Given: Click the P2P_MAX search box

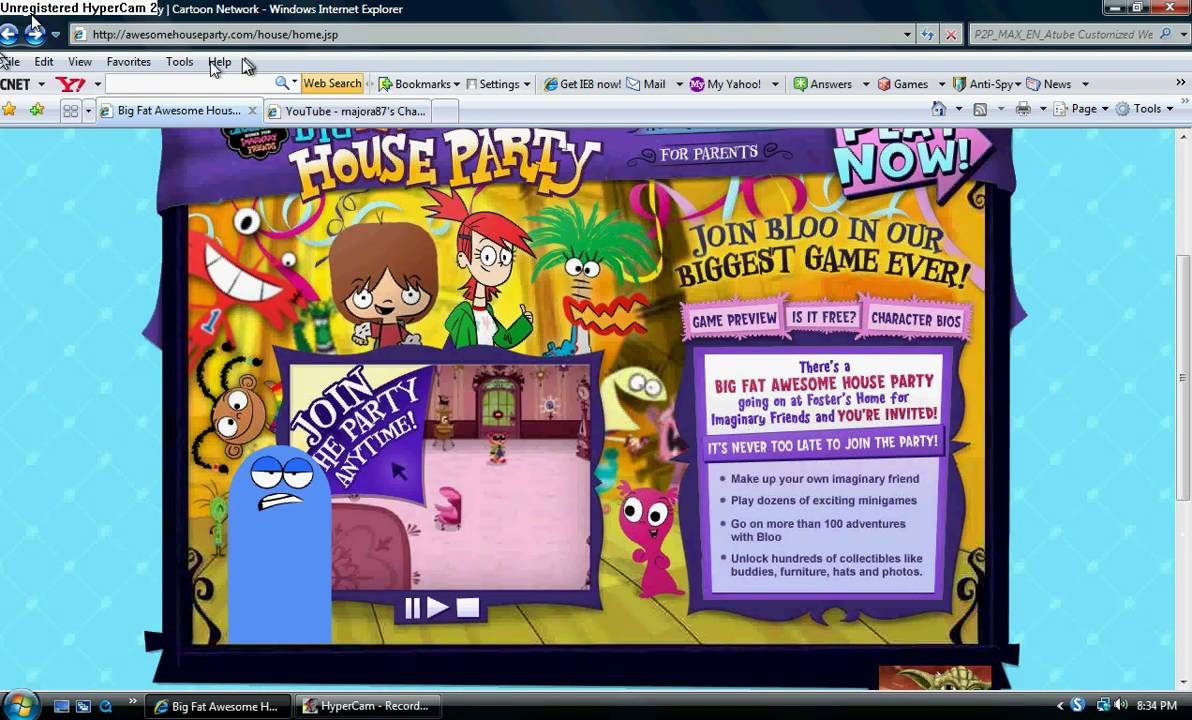Looking at the screenshot, I should [1064, 34].
